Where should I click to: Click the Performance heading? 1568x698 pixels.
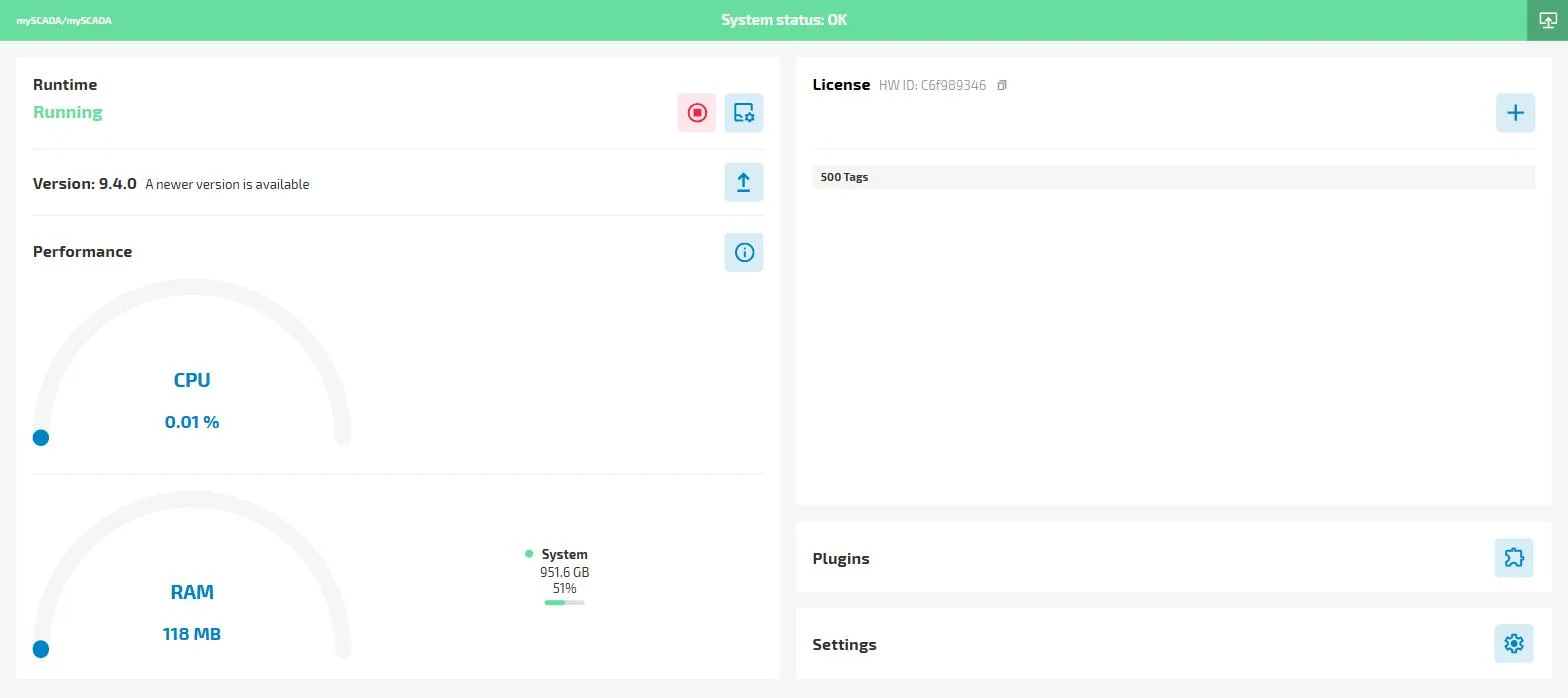point(82,252)
